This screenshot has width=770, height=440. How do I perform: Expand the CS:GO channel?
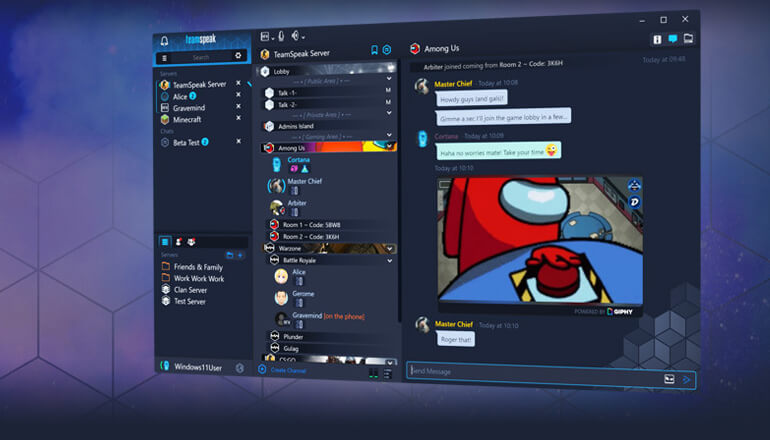coord(389,363)
